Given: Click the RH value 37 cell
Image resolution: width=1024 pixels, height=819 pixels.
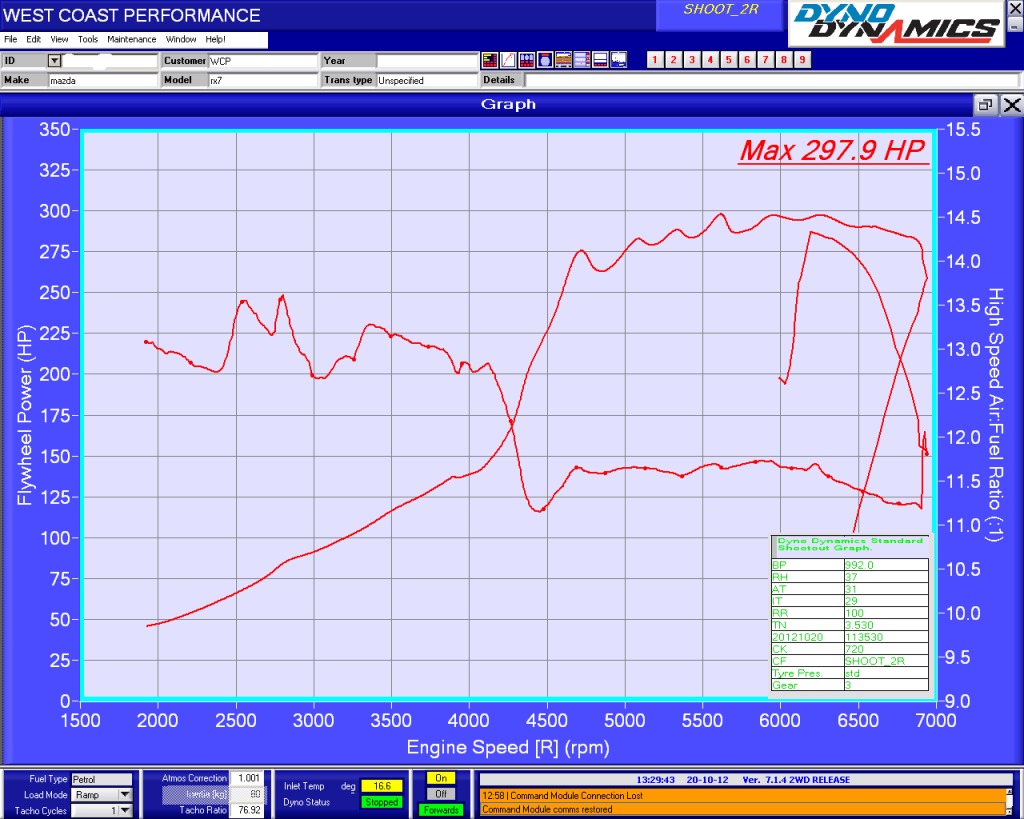Looking at the screenshot, I should tap(886, 577).
